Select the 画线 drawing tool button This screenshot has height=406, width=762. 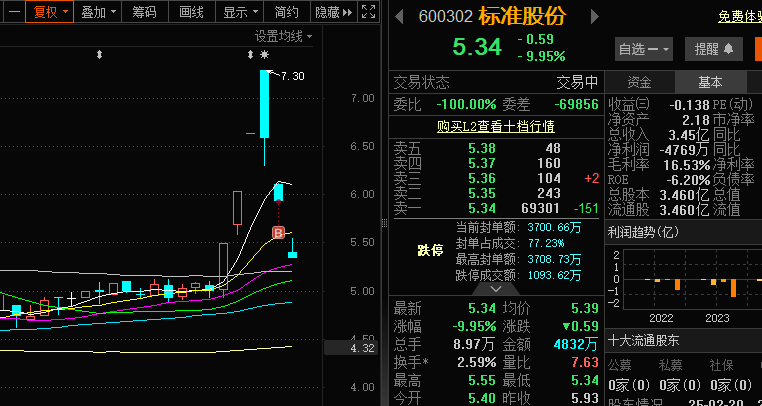(x=191, y=12)
